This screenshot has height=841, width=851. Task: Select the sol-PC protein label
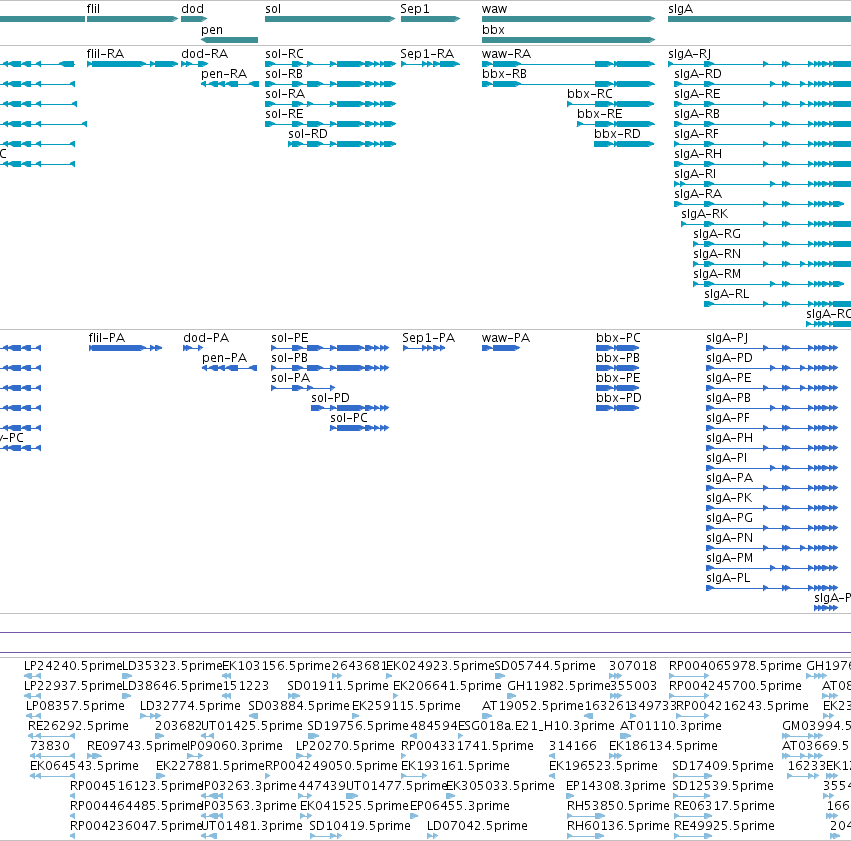pos(349,418)
